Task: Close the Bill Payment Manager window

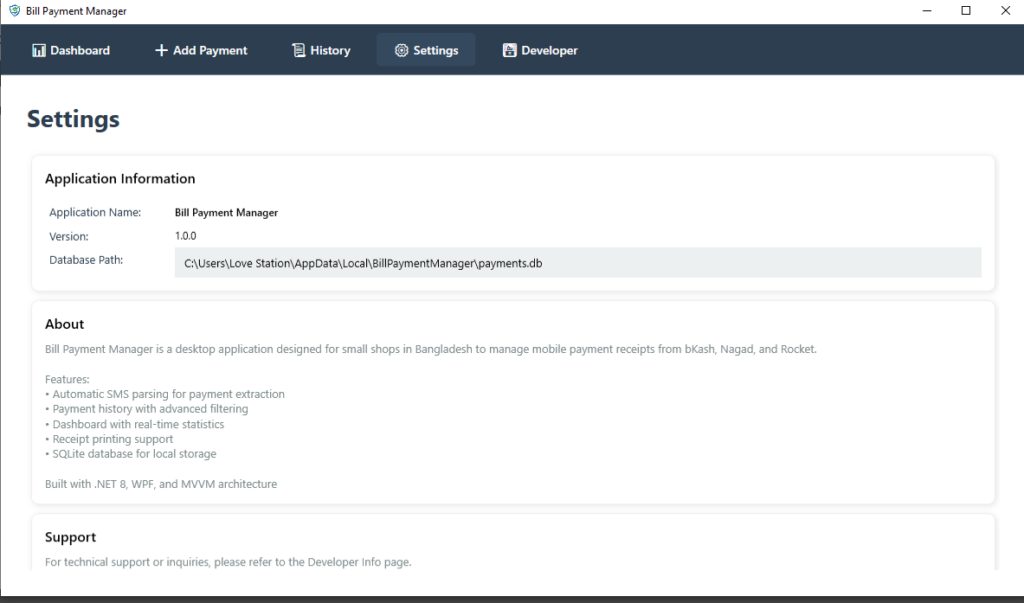Action: 1005,11
